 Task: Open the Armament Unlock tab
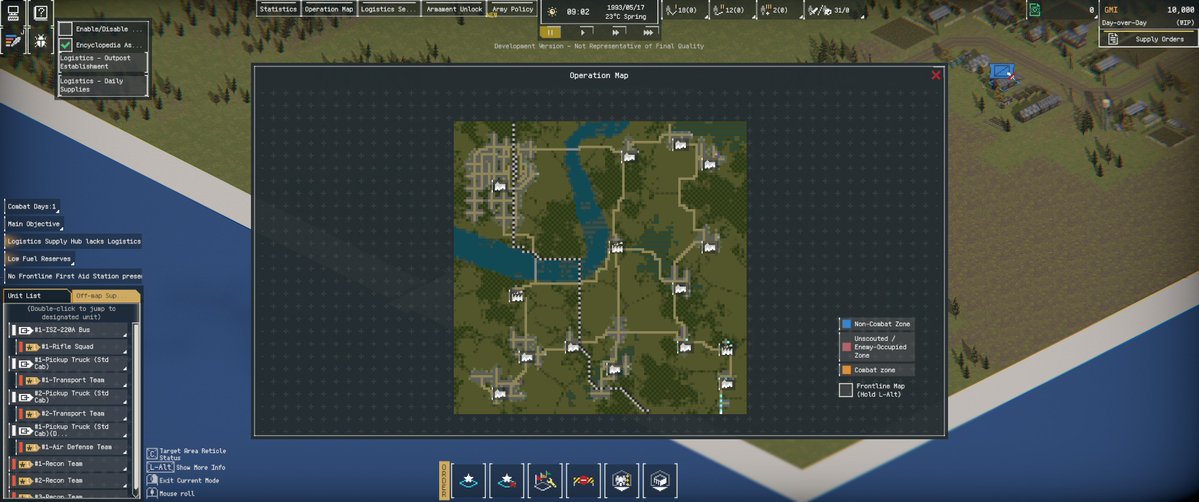[x=453, y=9]
